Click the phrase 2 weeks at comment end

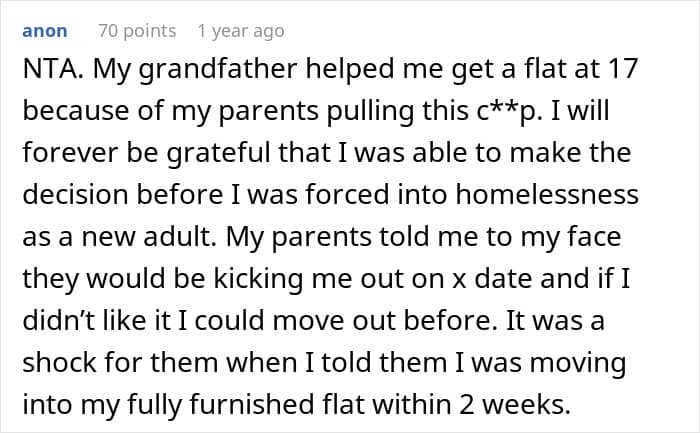514,404
